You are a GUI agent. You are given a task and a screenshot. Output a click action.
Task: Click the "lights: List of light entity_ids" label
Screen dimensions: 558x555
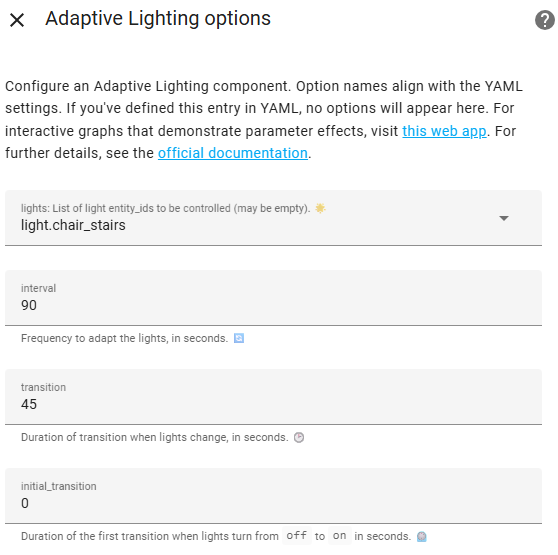(165, 208)
